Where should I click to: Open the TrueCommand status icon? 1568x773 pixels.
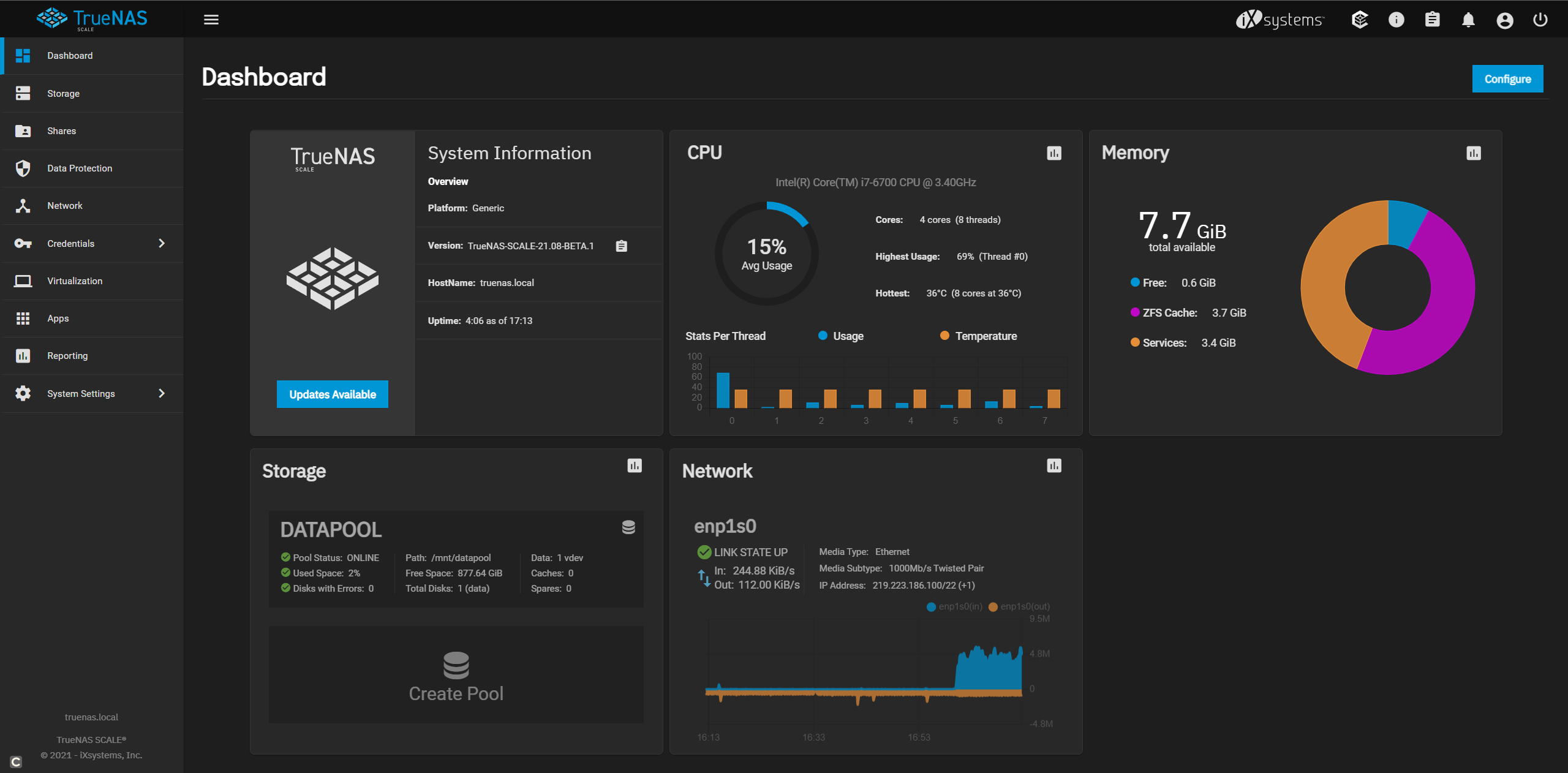(1360, 20)
